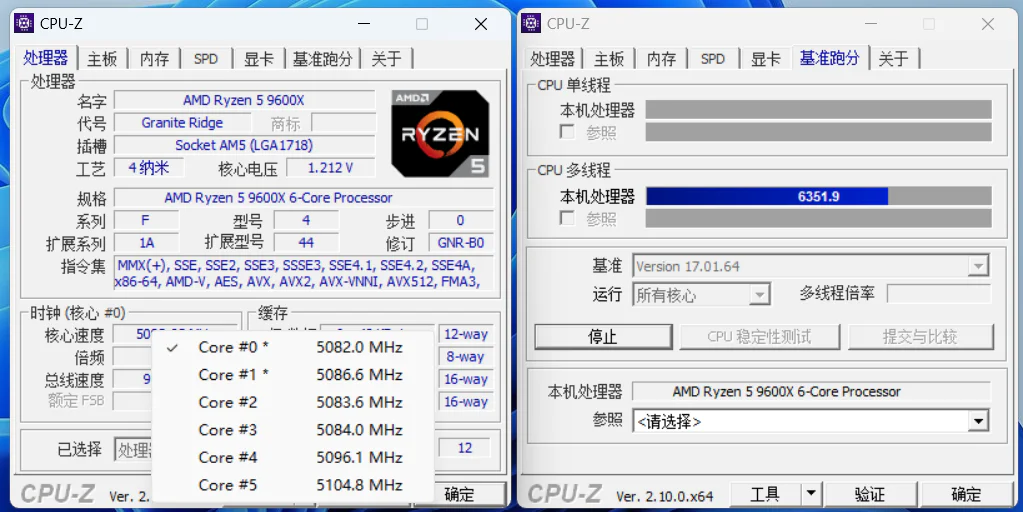The image size is (1023, 512).
Task: Click the 停止 button
Action: 603,337
